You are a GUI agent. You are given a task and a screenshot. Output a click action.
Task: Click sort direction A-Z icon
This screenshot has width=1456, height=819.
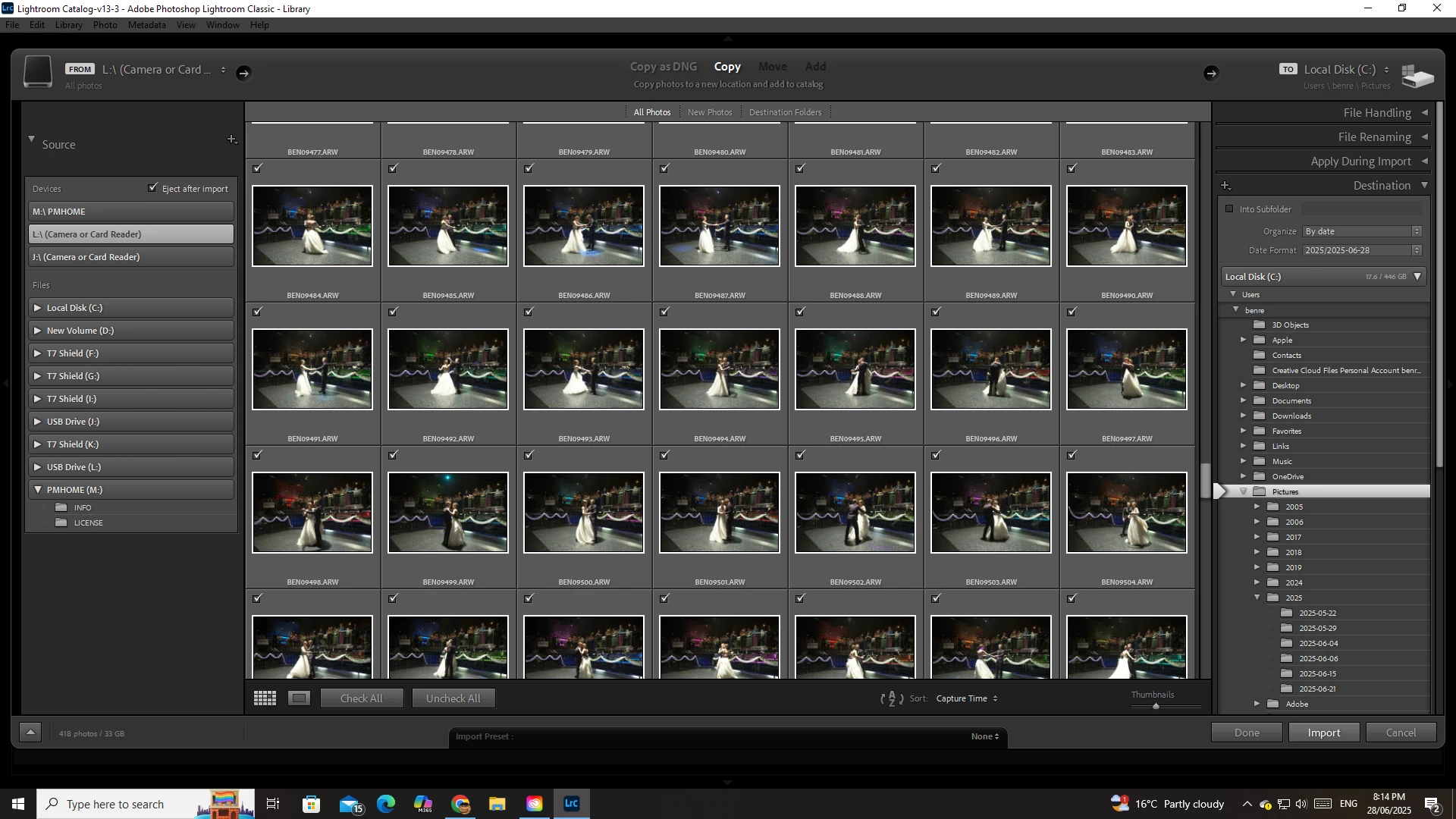pyautogui.click(x=892, y=698)
